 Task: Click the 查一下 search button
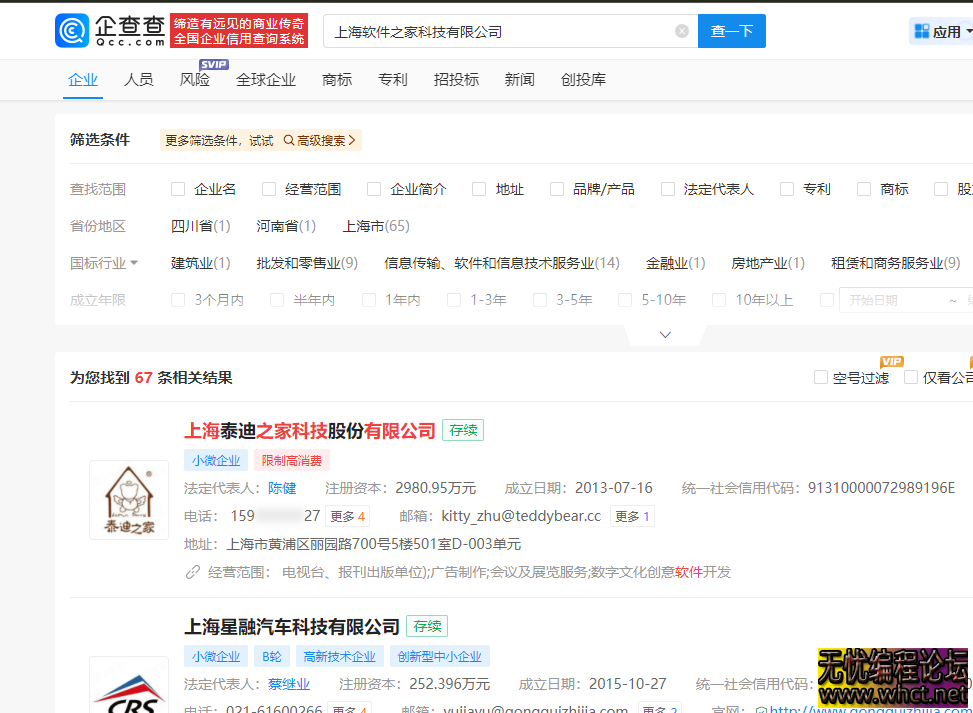731,31
